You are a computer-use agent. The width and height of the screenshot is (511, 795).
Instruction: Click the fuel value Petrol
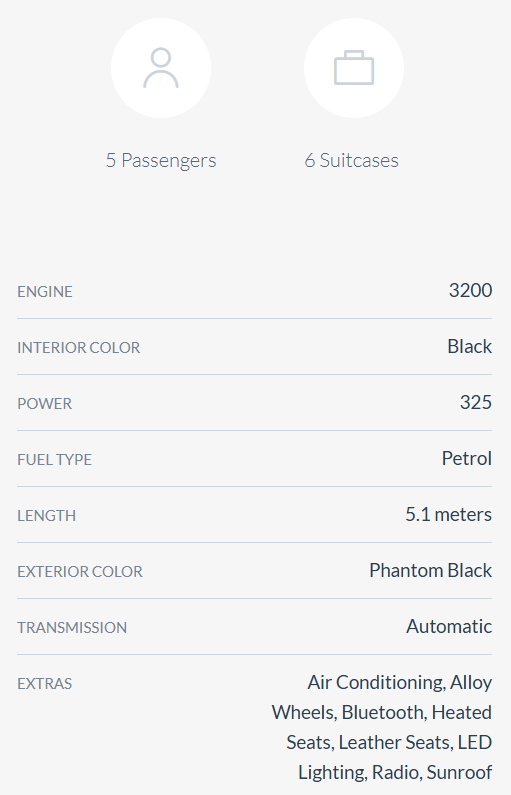[x=466, y=458]
